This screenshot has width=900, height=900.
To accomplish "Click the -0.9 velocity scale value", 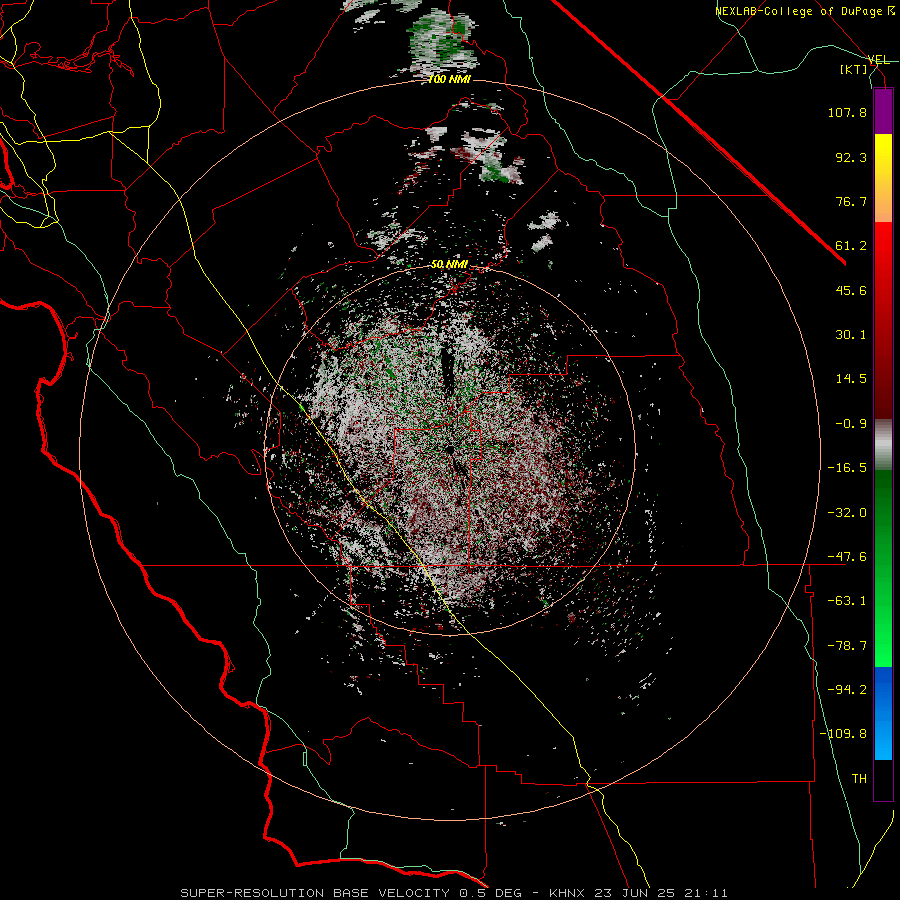I will (851, 424).
